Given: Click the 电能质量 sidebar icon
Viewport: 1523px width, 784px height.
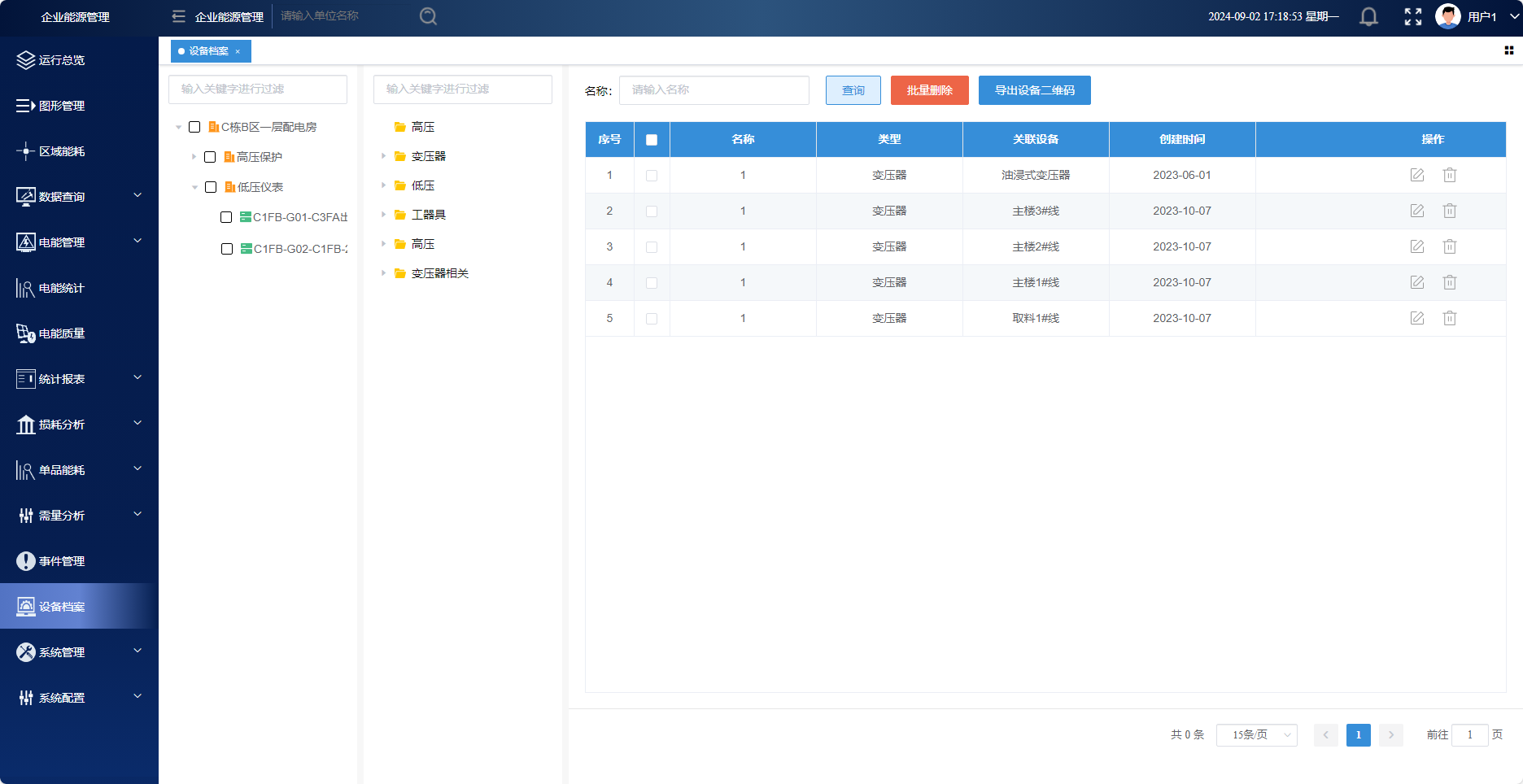Looking at the screenshot, I should click(26, 333).
